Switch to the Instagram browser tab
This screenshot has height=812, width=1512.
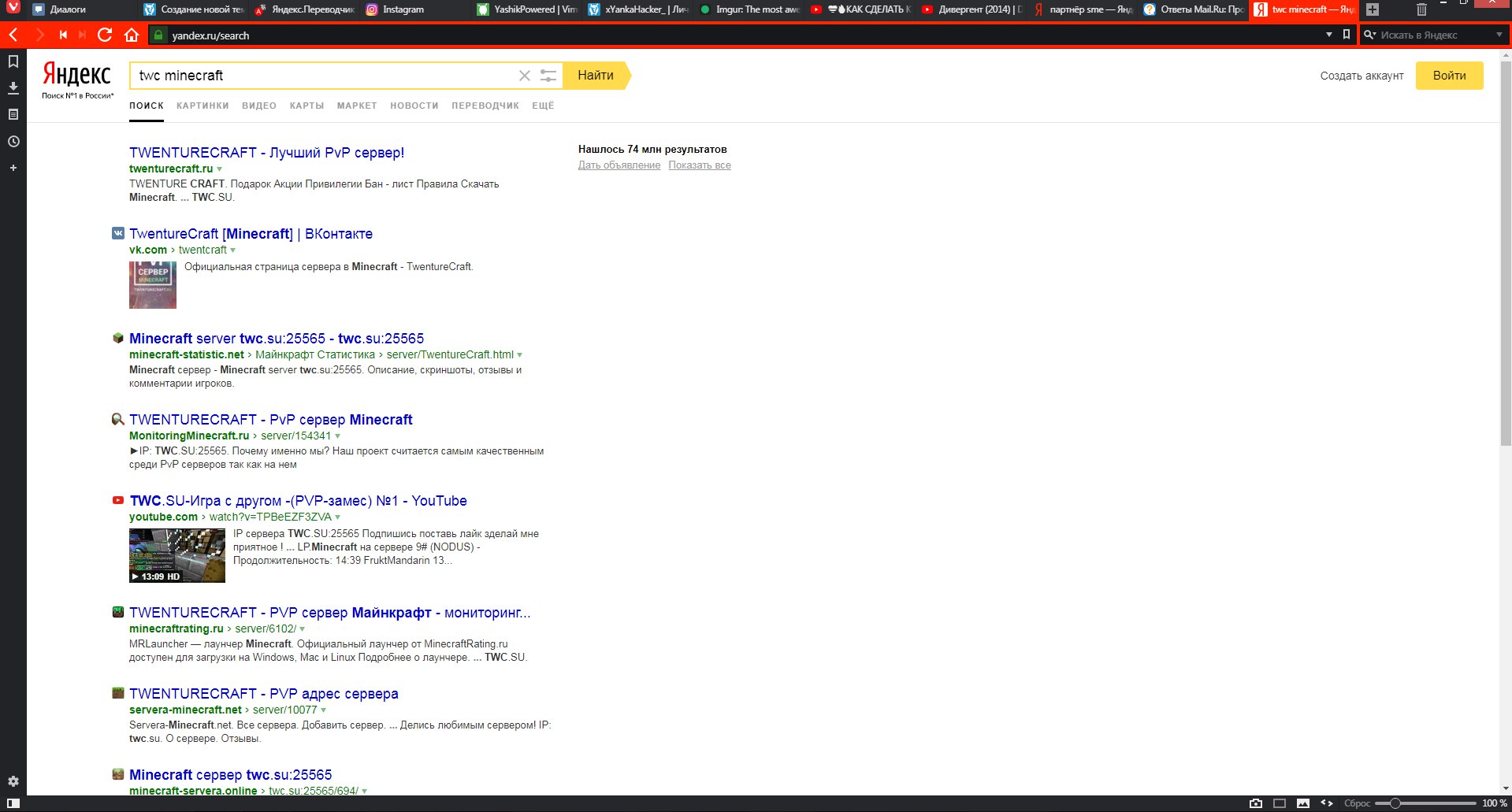coord(402,9)
